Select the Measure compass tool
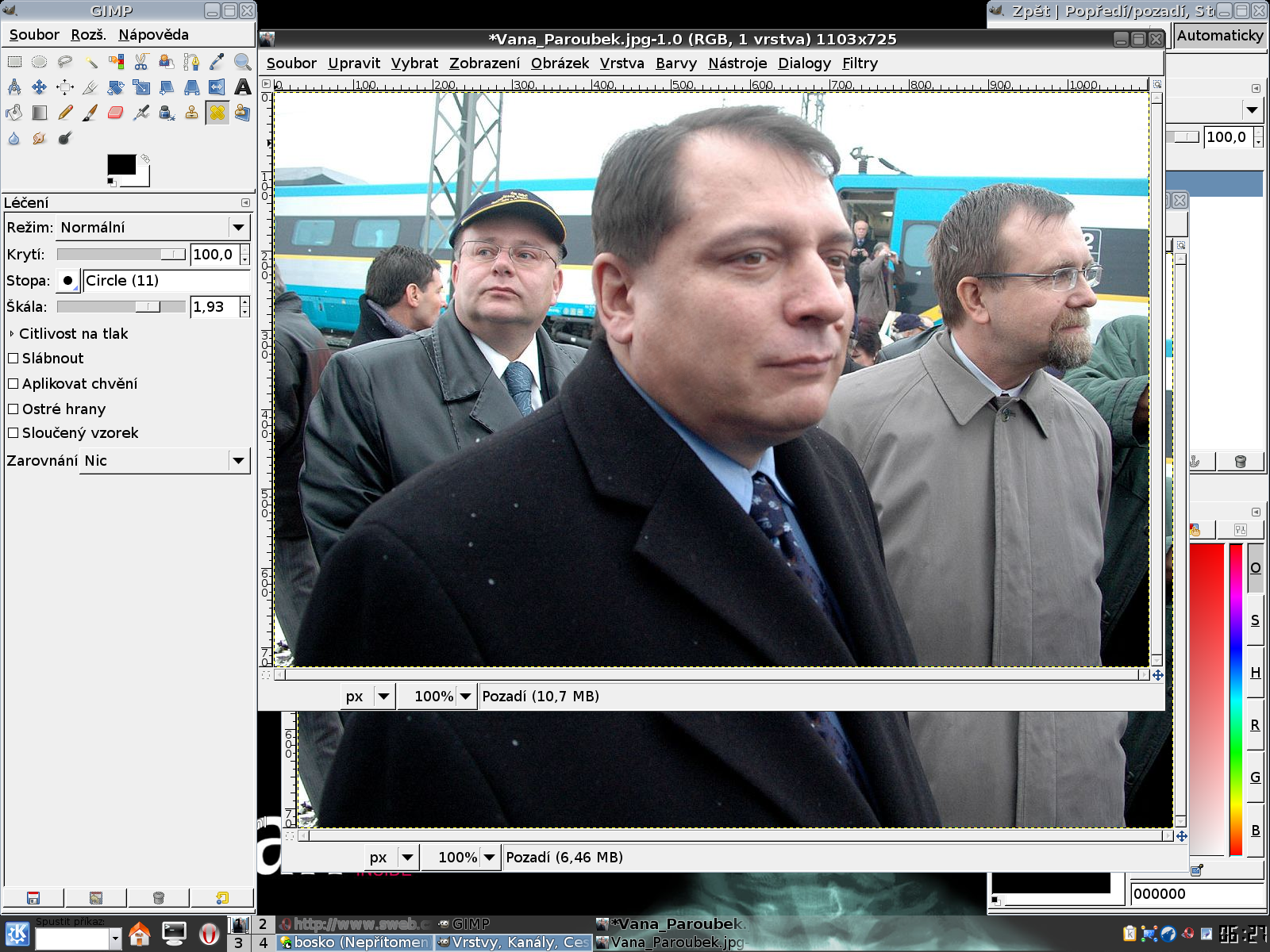The width and height of the screenshot is (1270, 952). (14, 87)
